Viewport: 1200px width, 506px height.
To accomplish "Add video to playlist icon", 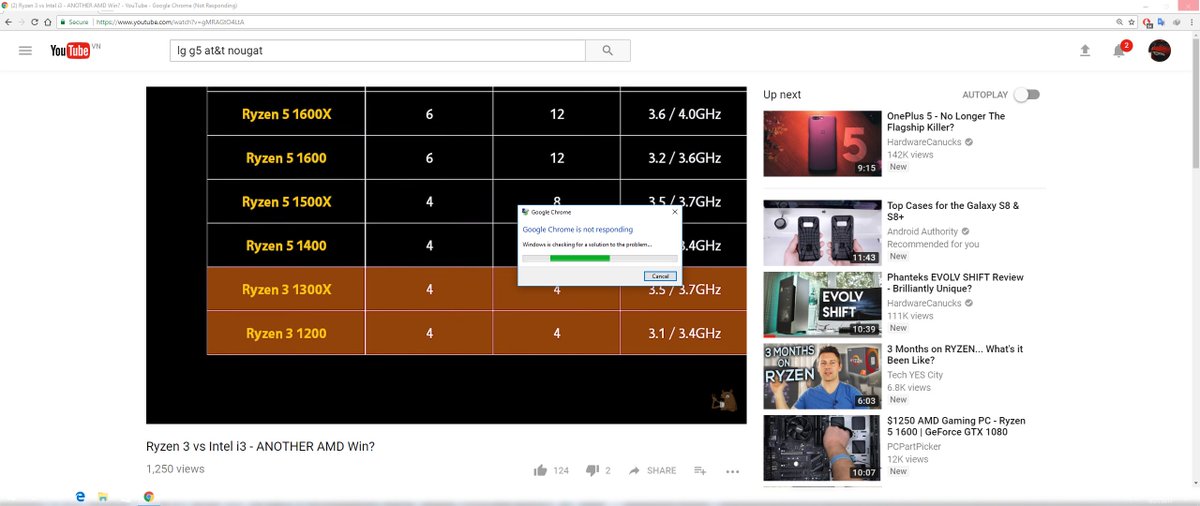I will tap(700, 470).
